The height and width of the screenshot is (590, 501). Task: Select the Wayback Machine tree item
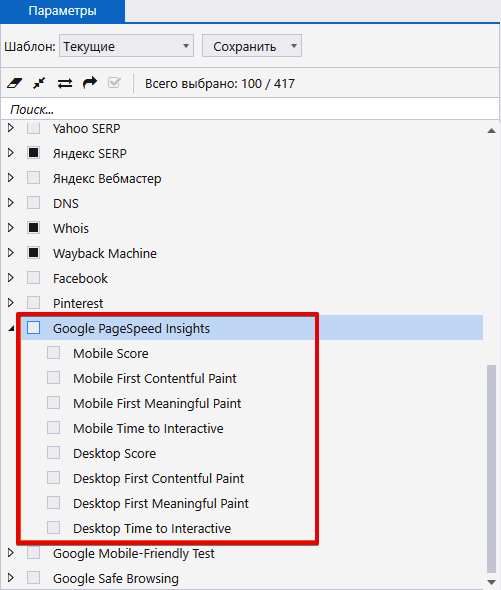[x=105, y=253]
